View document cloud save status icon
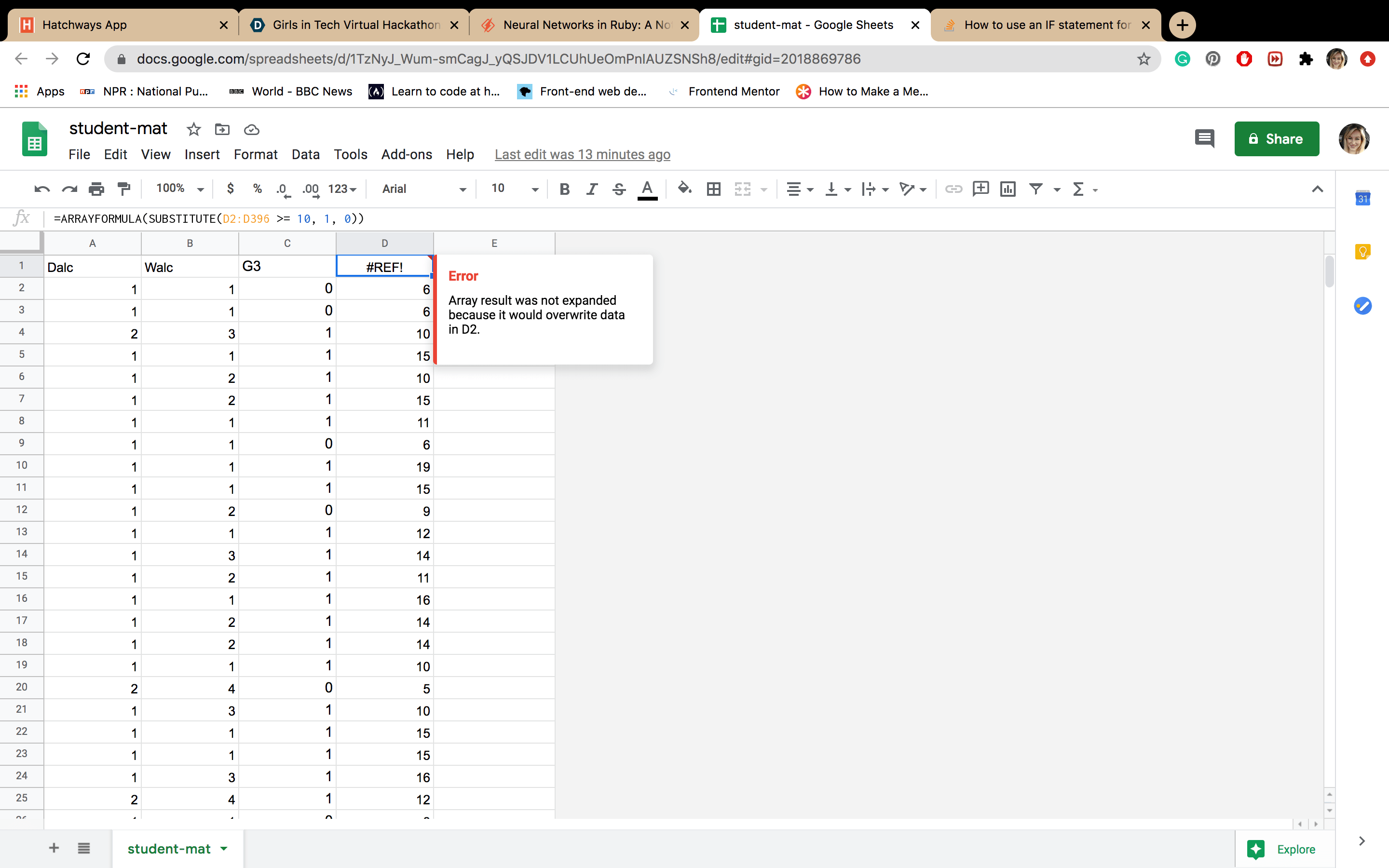1389x868 pixels. pos(251,130)
